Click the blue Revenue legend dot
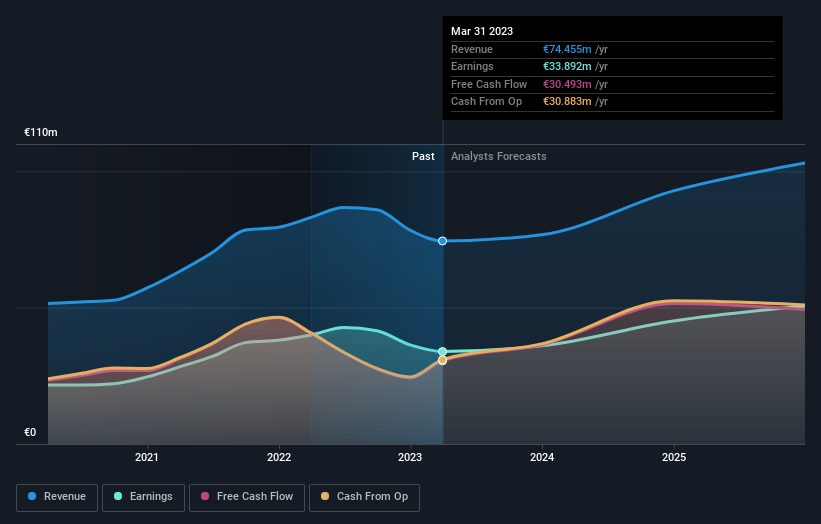 point(32,496)
